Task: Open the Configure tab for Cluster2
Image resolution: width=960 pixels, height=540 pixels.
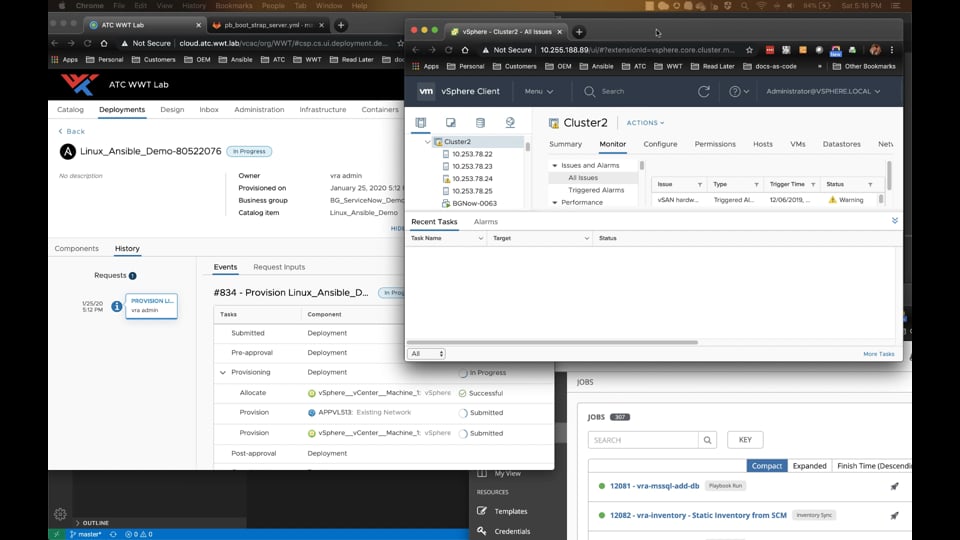Action: (660, 144)
